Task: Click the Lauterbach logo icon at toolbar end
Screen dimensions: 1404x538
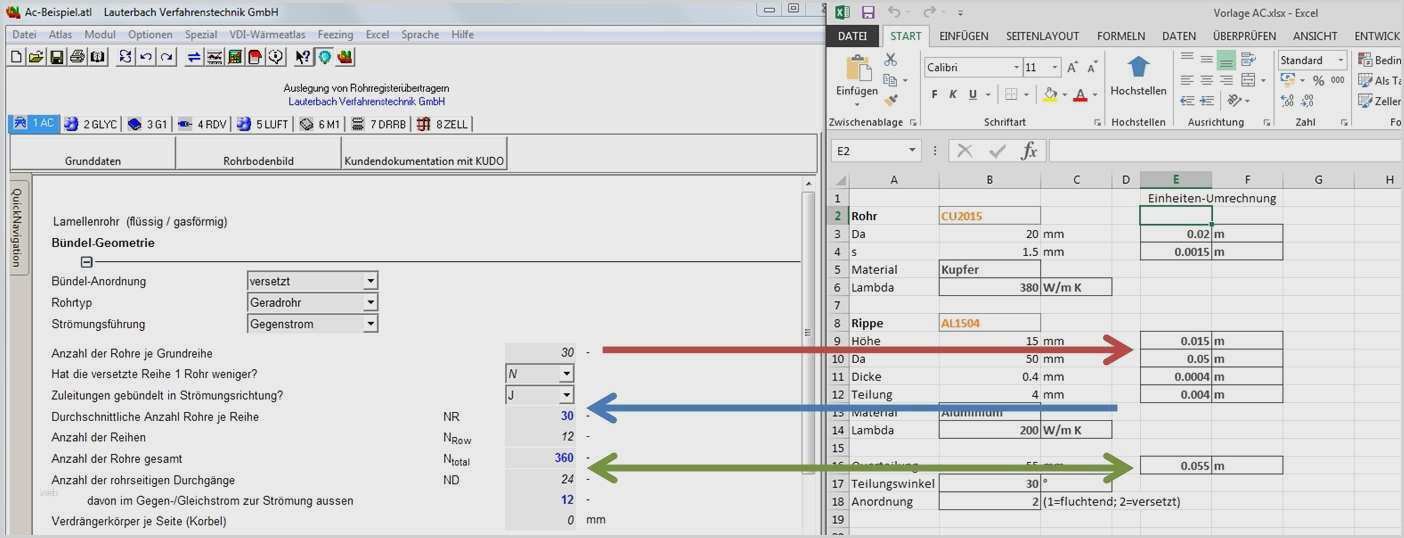Action: tap(345, 57)
